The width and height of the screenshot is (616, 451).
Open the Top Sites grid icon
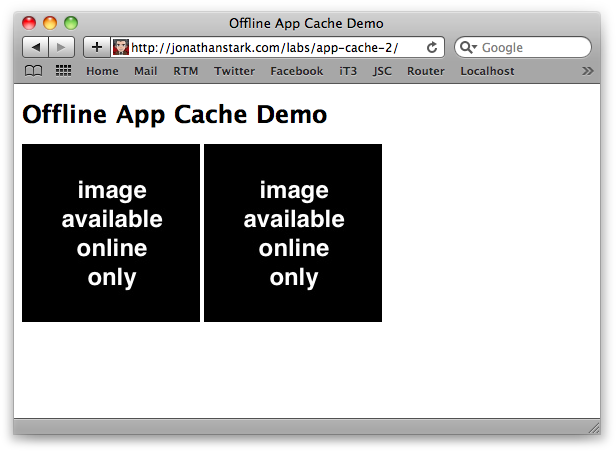pos(63,71)
